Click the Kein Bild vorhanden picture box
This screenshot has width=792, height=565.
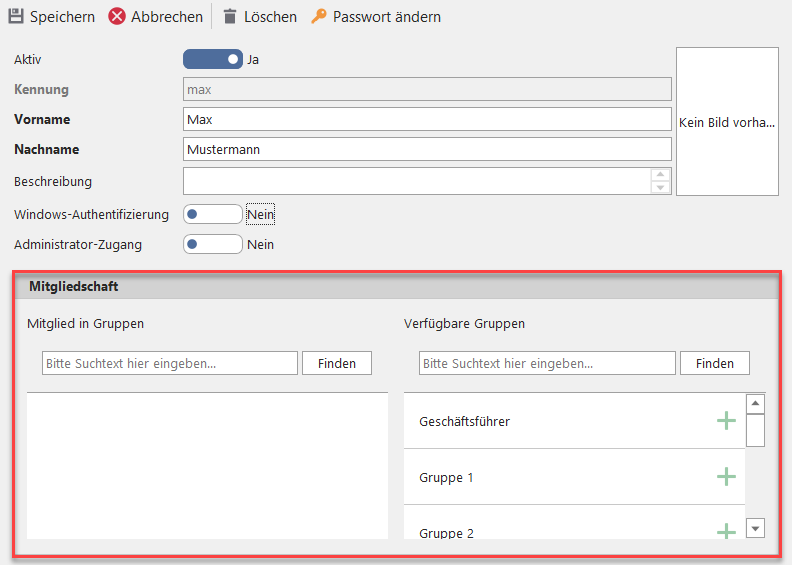tap(727, 122)
